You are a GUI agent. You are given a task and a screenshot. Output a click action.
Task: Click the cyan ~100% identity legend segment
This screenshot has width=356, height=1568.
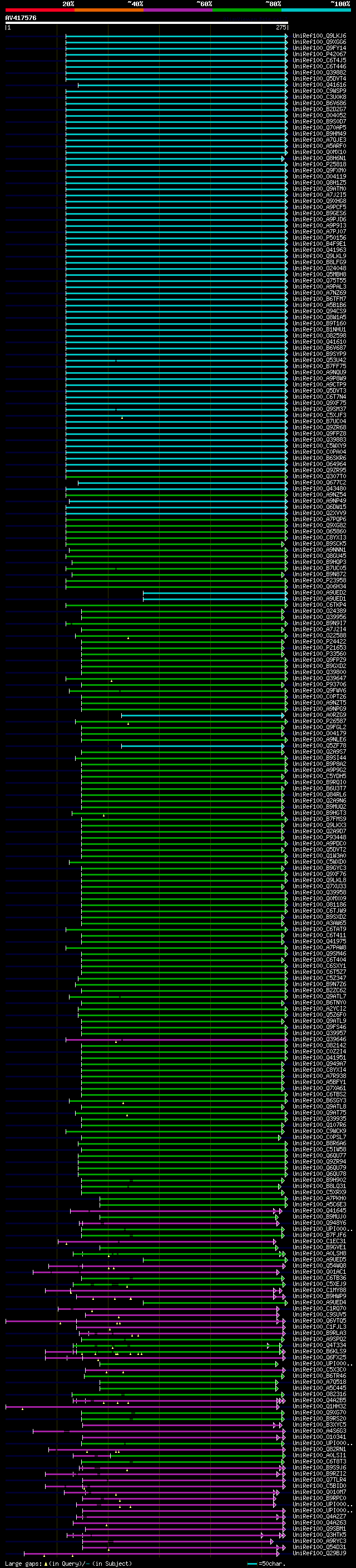(x=316, y=10)
